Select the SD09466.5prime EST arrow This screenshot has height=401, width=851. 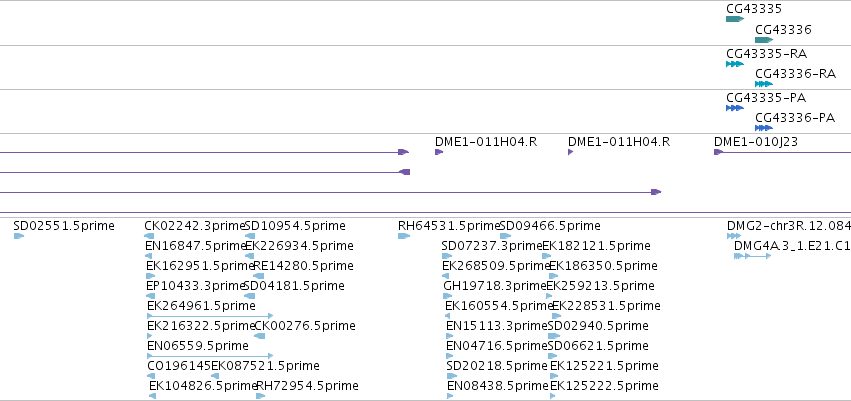coord(505,236)
